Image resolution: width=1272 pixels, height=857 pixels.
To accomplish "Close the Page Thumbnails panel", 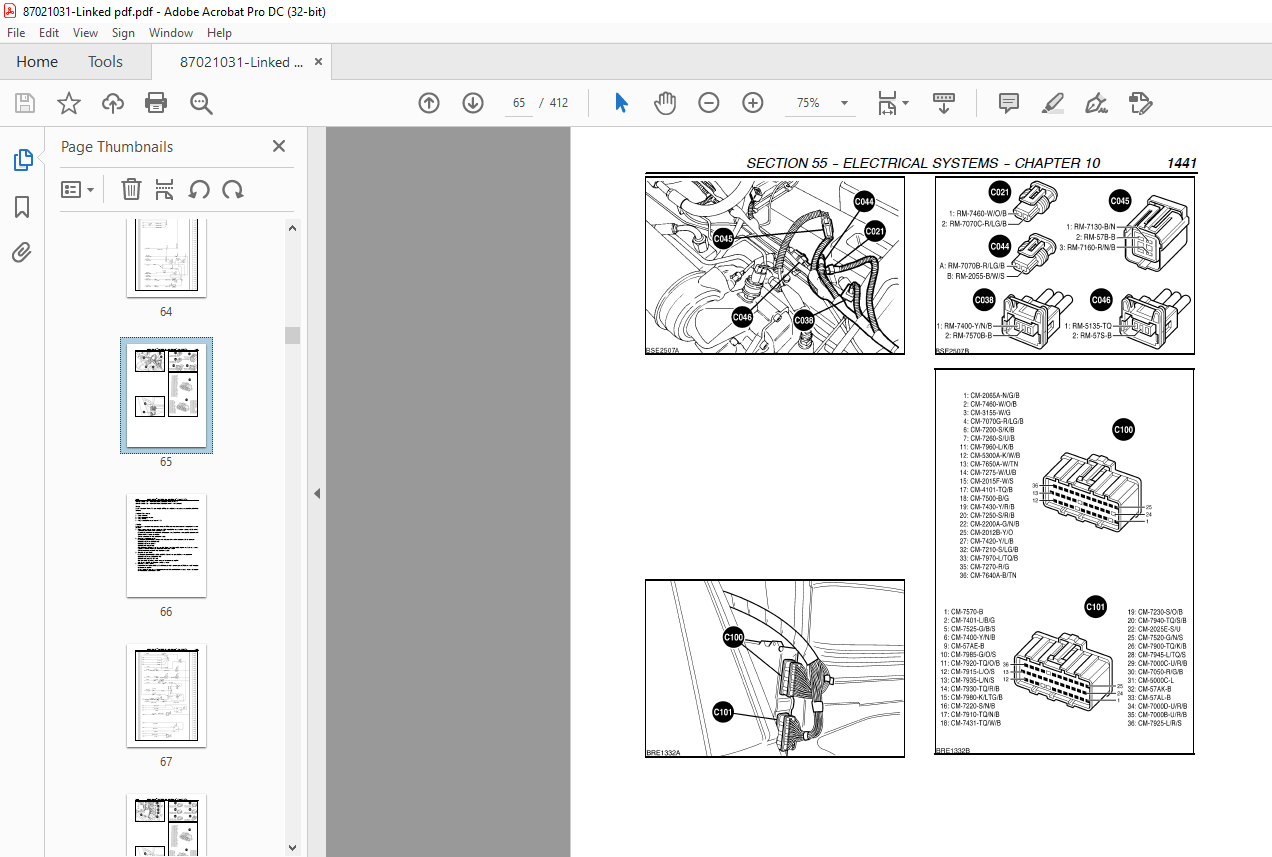I will pos(279,146).
